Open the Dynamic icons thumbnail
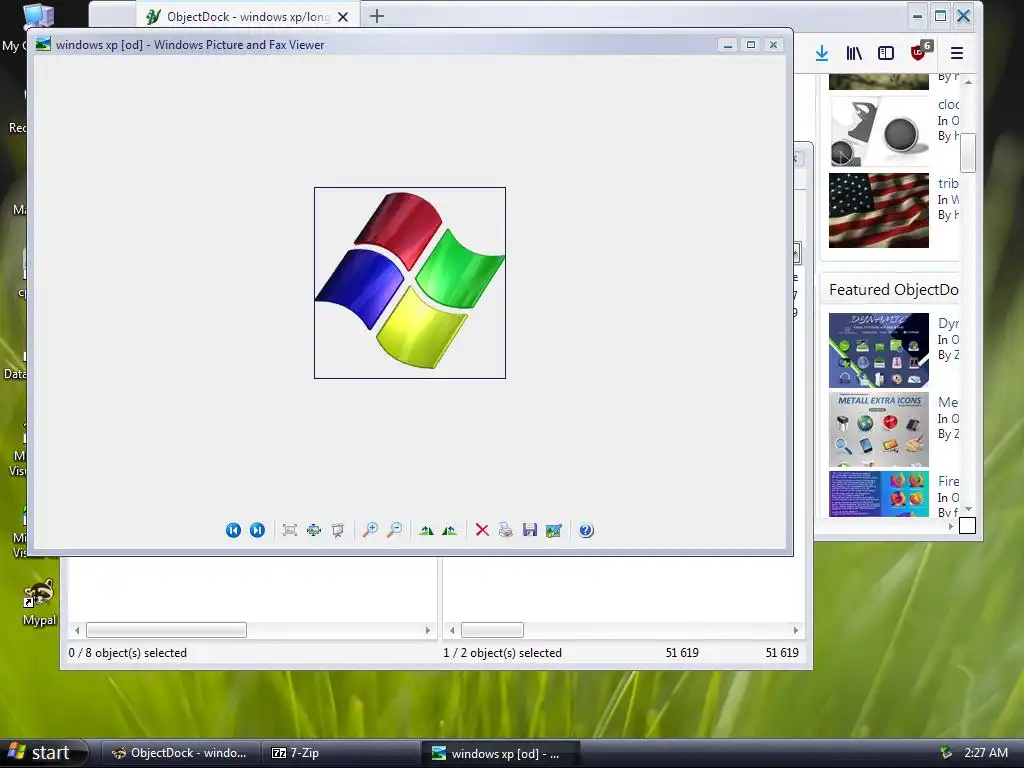Image resolution: width=1024 pixels, height=768 pixels. click(x=879, y=351)
